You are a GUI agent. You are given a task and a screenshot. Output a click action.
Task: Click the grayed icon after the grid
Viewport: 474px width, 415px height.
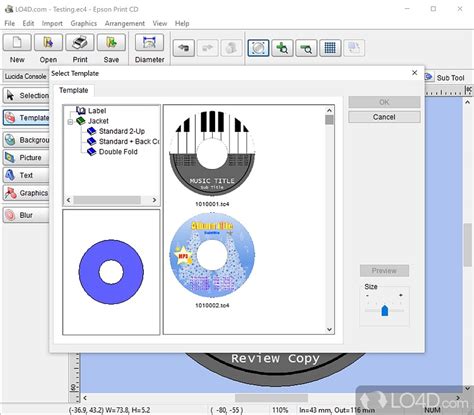(354, 48)
